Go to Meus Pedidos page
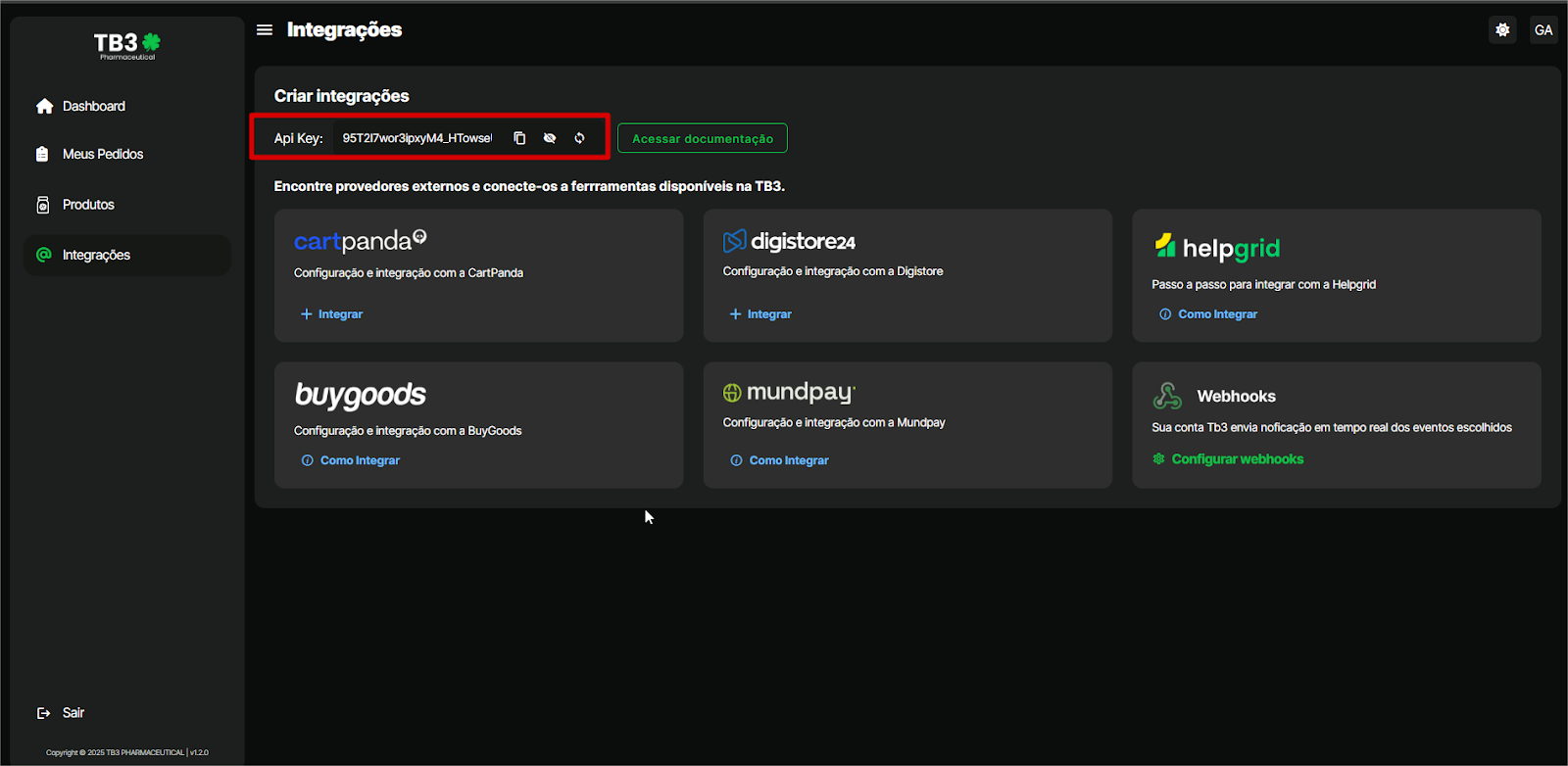The height and width of the screenshot is (766, 1568). pyautogui.click(x=102, y=154)
